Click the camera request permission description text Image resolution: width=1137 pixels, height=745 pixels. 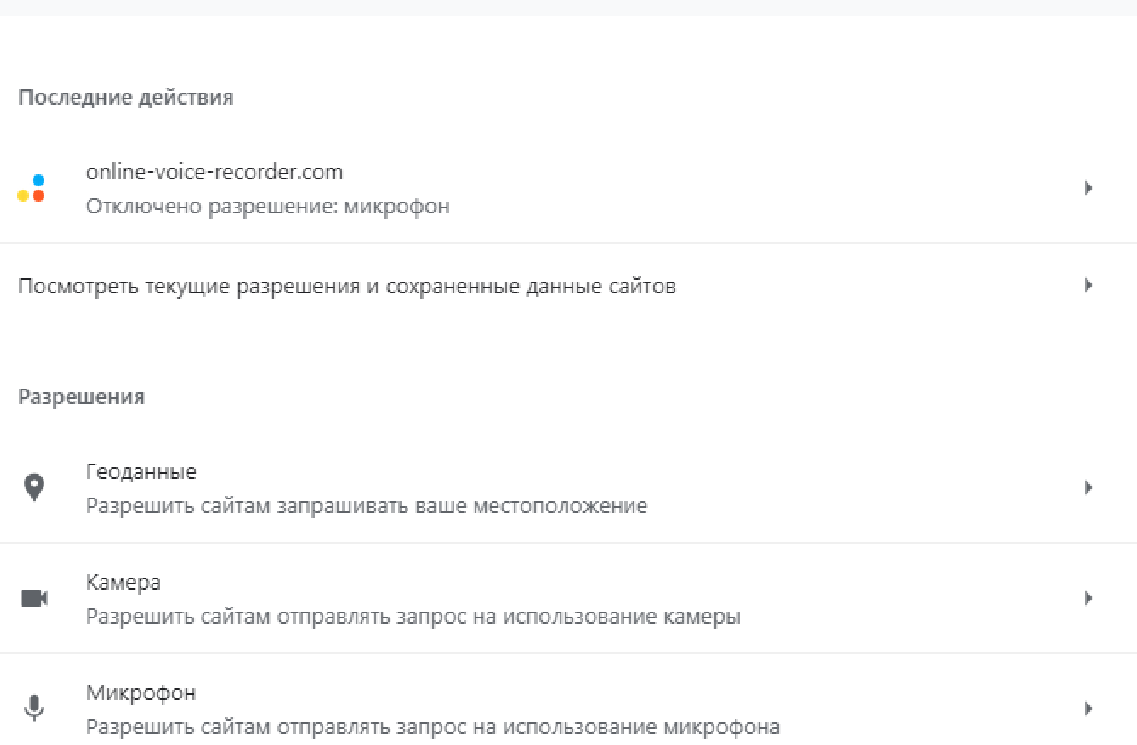coord(413,617)
